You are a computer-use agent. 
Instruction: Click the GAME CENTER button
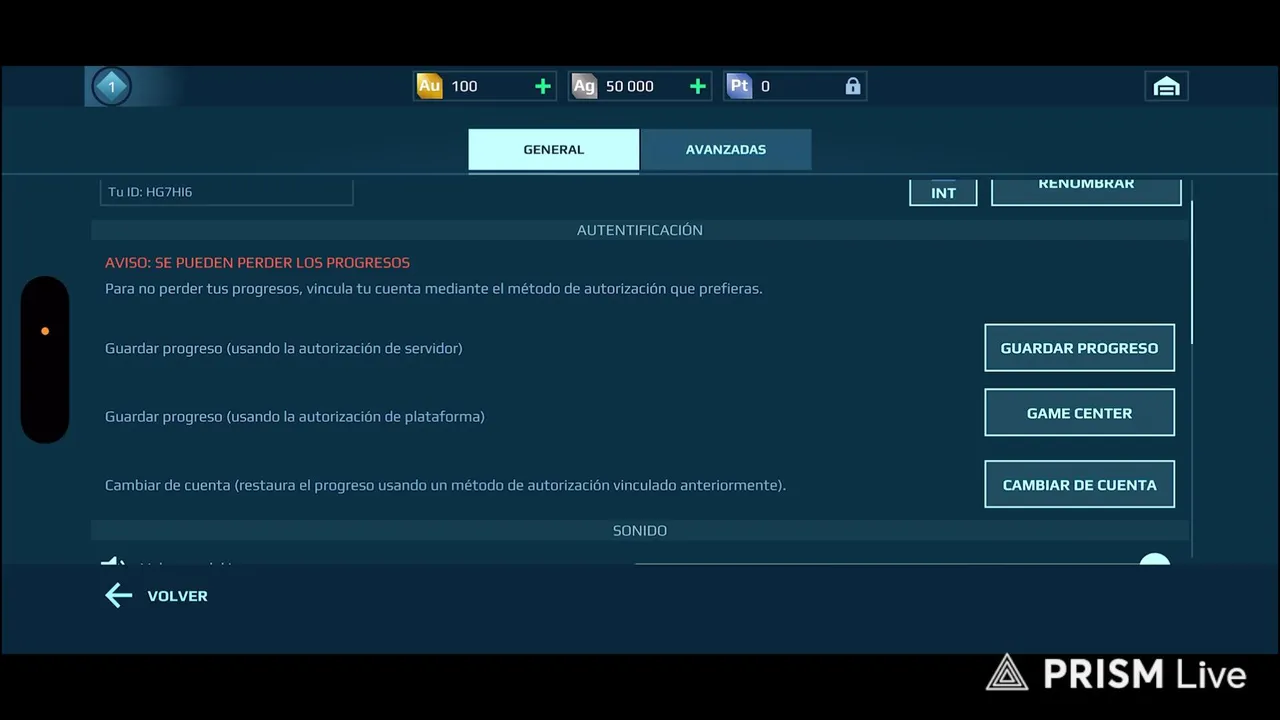coord(1080,413)
